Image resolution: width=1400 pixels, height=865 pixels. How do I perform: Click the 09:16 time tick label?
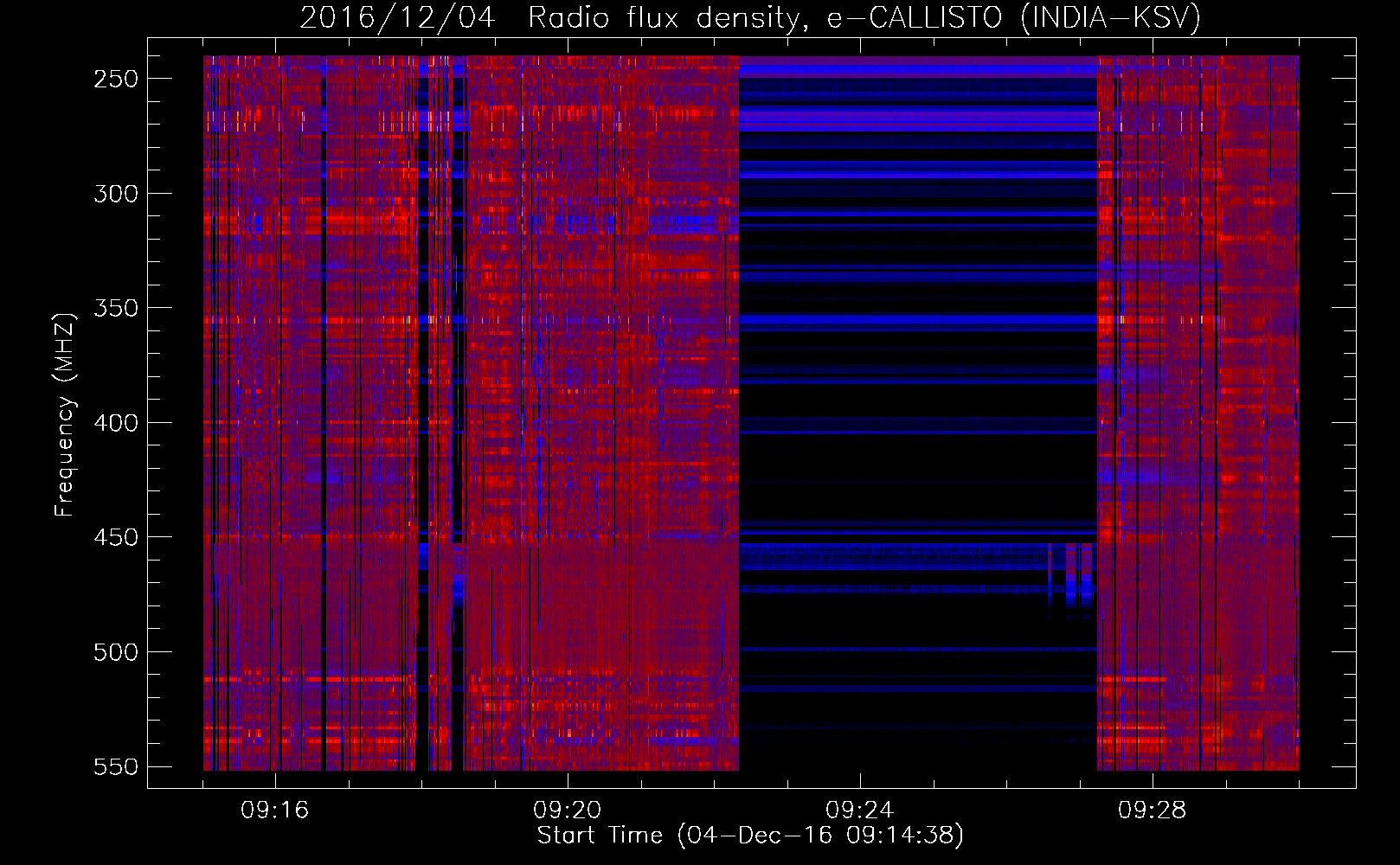tap(275, 811)
